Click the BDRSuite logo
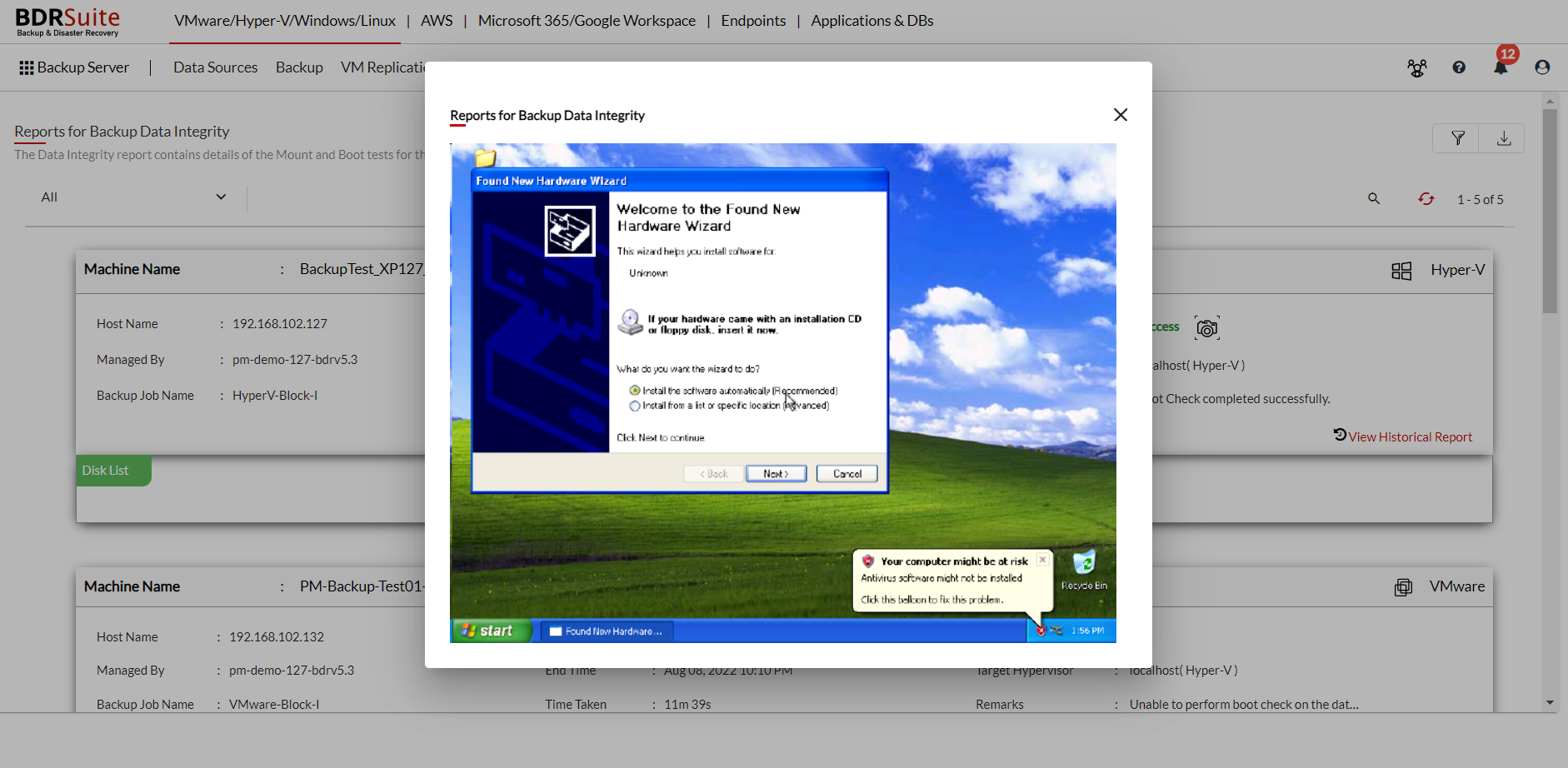This screenshot has width=1568, height=768. (67, 22)
